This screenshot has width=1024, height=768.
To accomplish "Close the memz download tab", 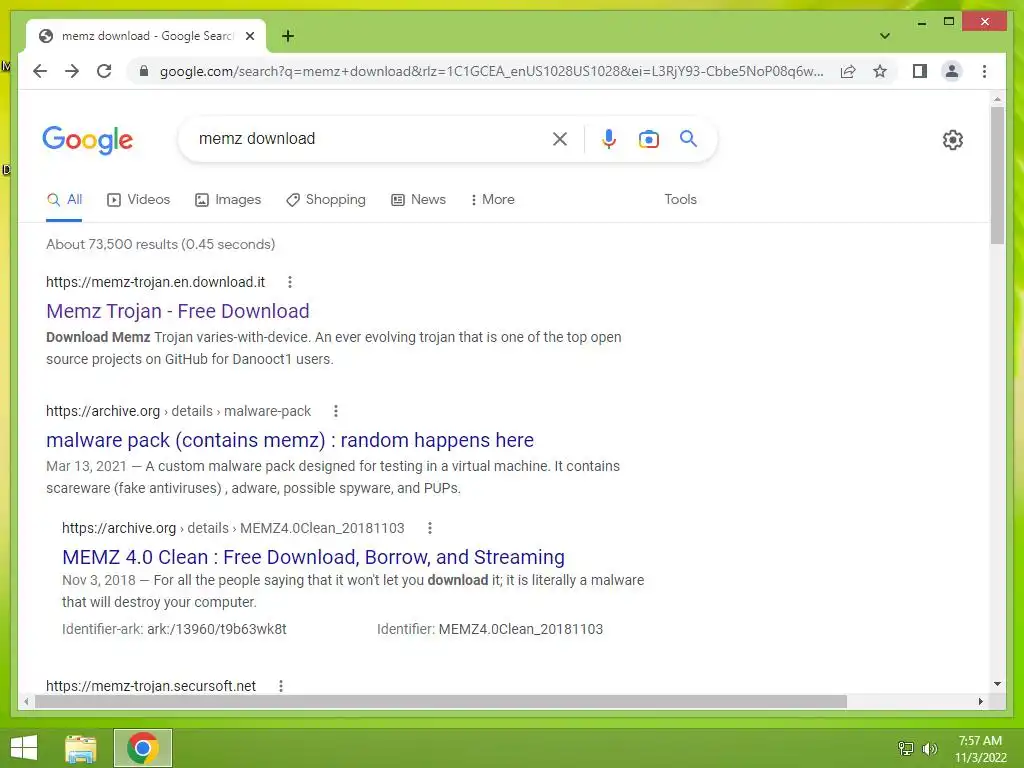I will pos(249,36).
